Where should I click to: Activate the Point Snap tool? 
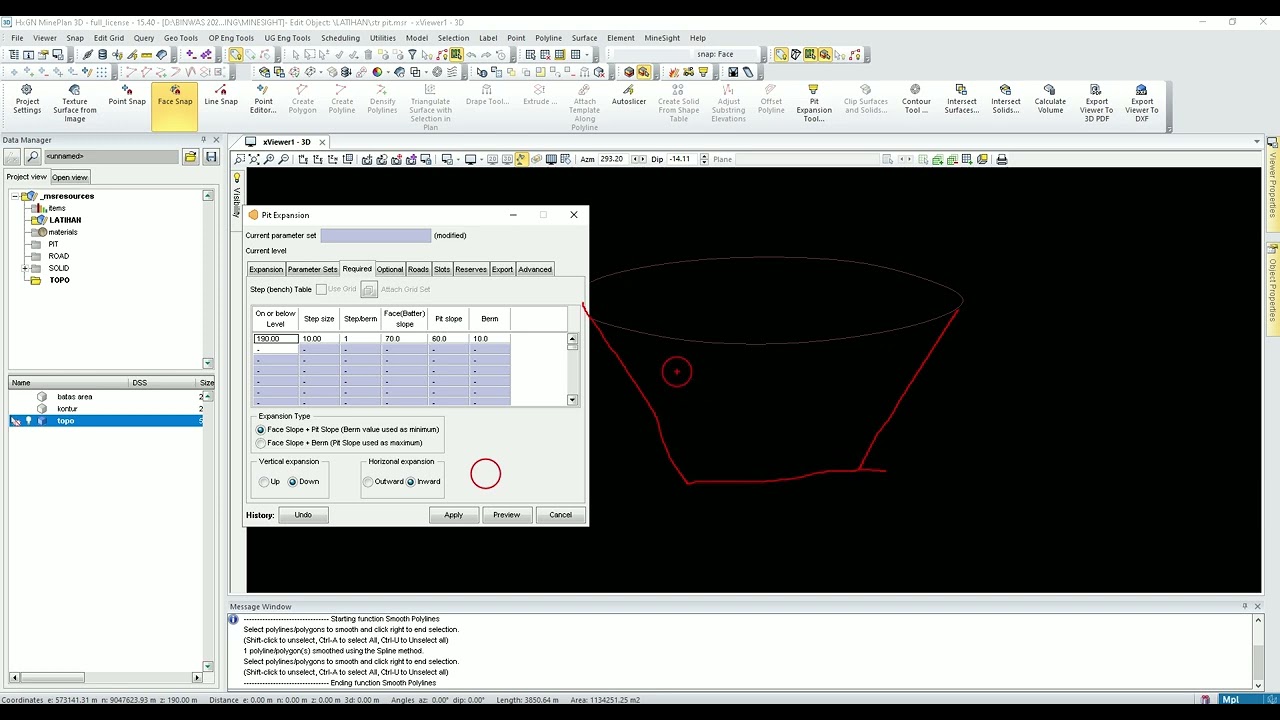127,96
